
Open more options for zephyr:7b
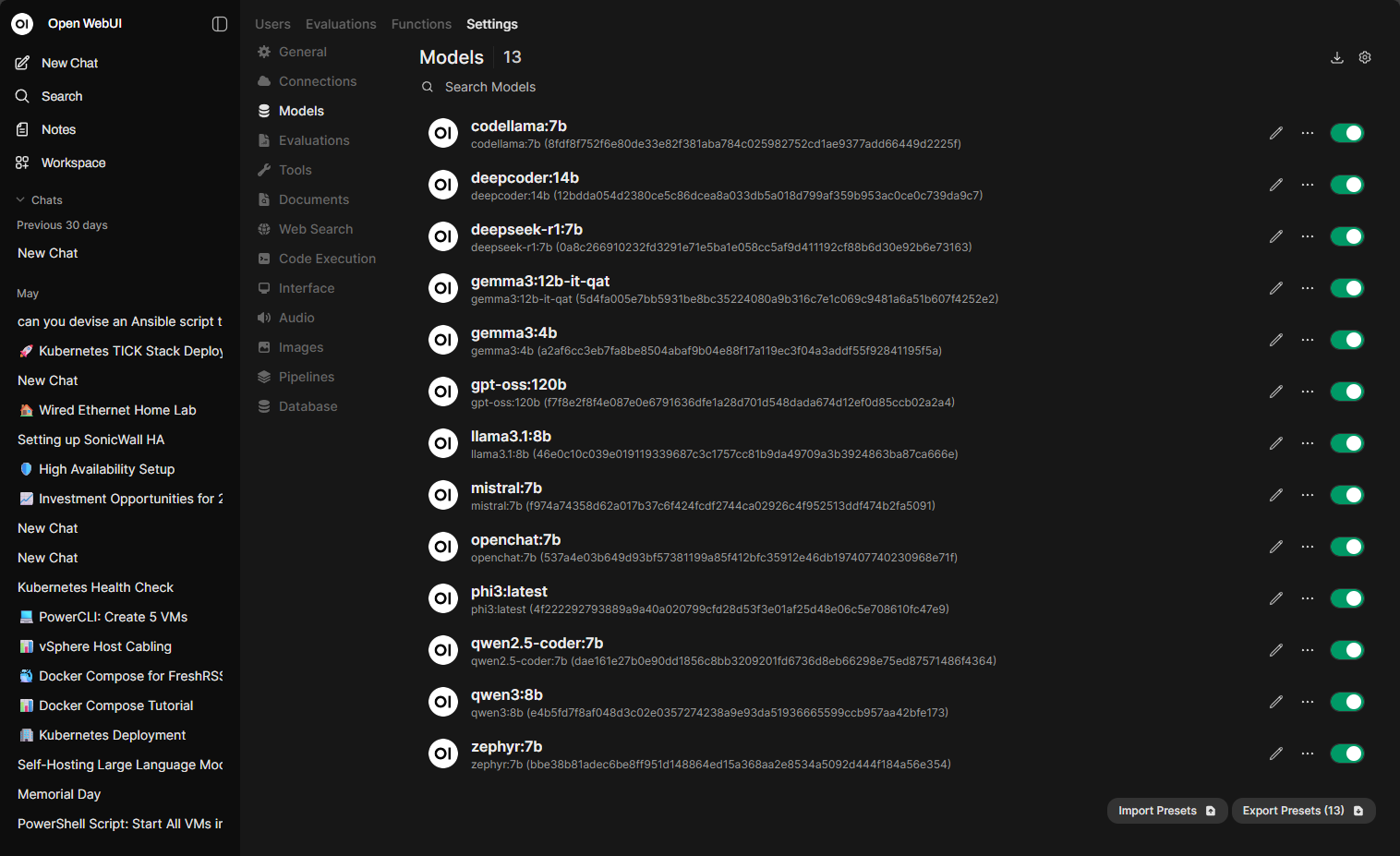[1308, 754]
